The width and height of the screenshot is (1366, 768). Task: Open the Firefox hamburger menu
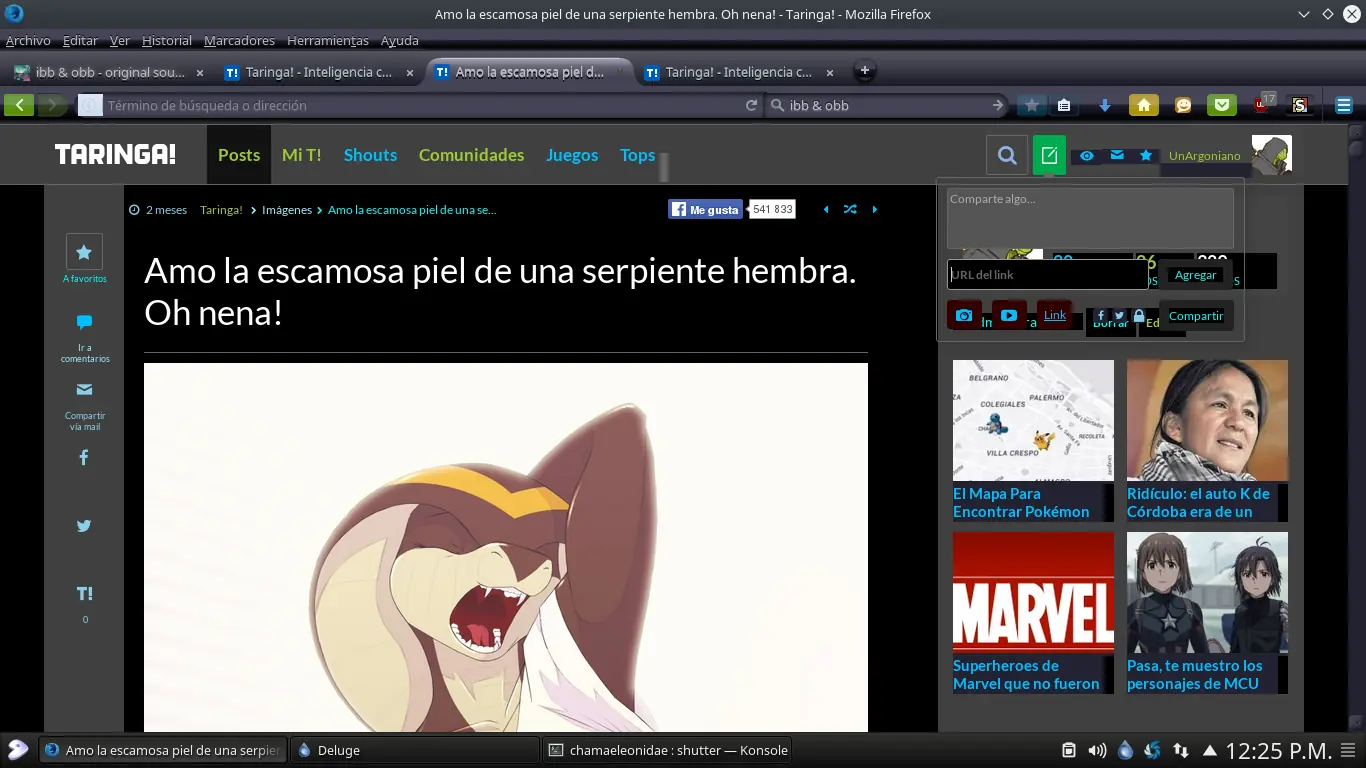coord(1344,105)
